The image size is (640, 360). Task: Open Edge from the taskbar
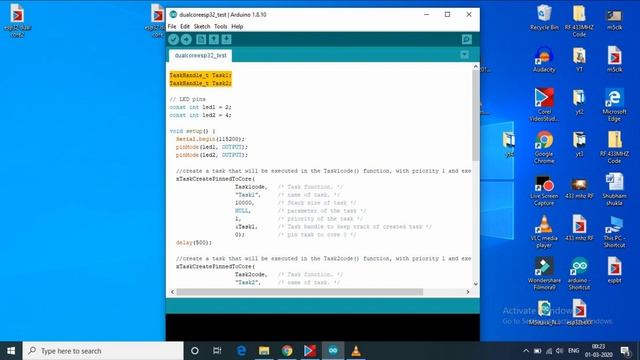click(241, 351)
